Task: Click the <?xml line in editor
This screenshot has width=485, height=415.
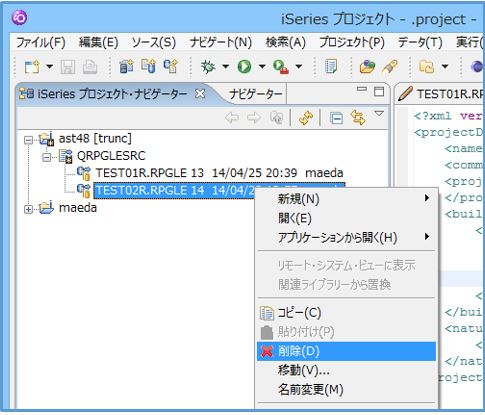Action: (x=448, y=116)
